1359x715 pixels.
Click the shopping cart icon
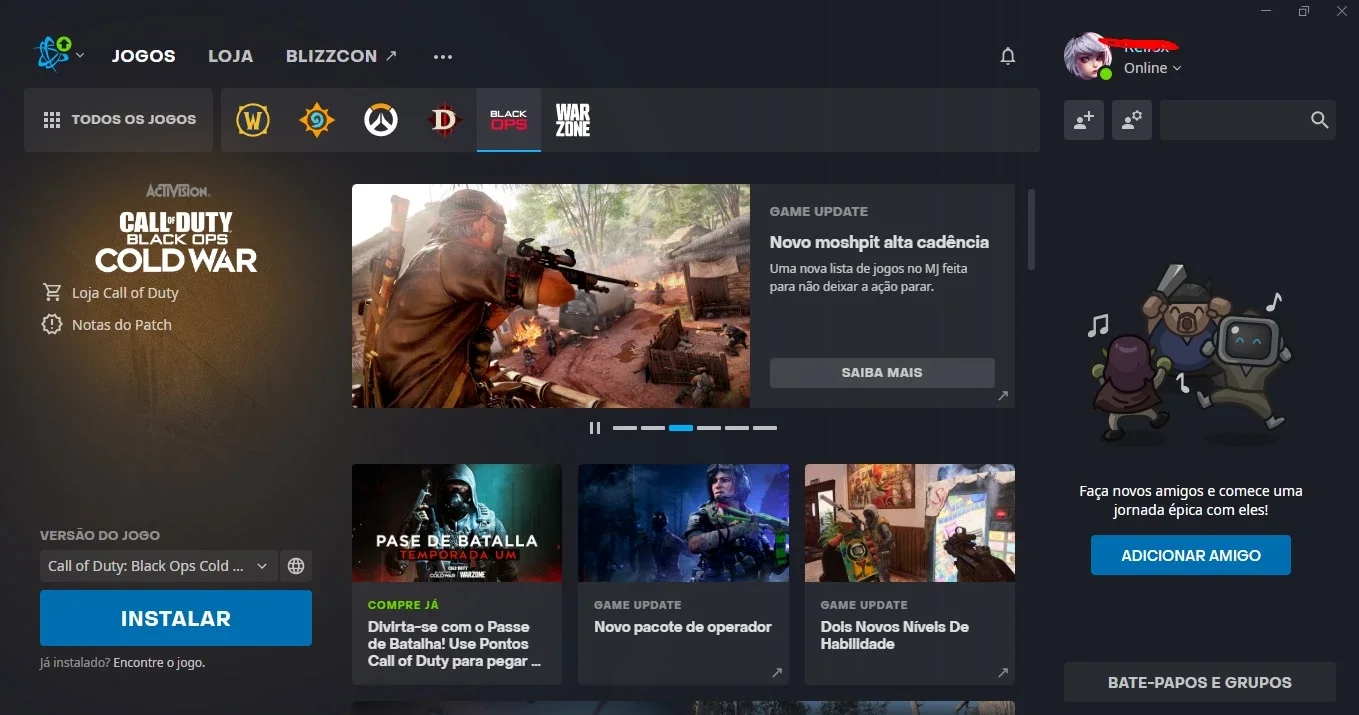pos(52,292)
